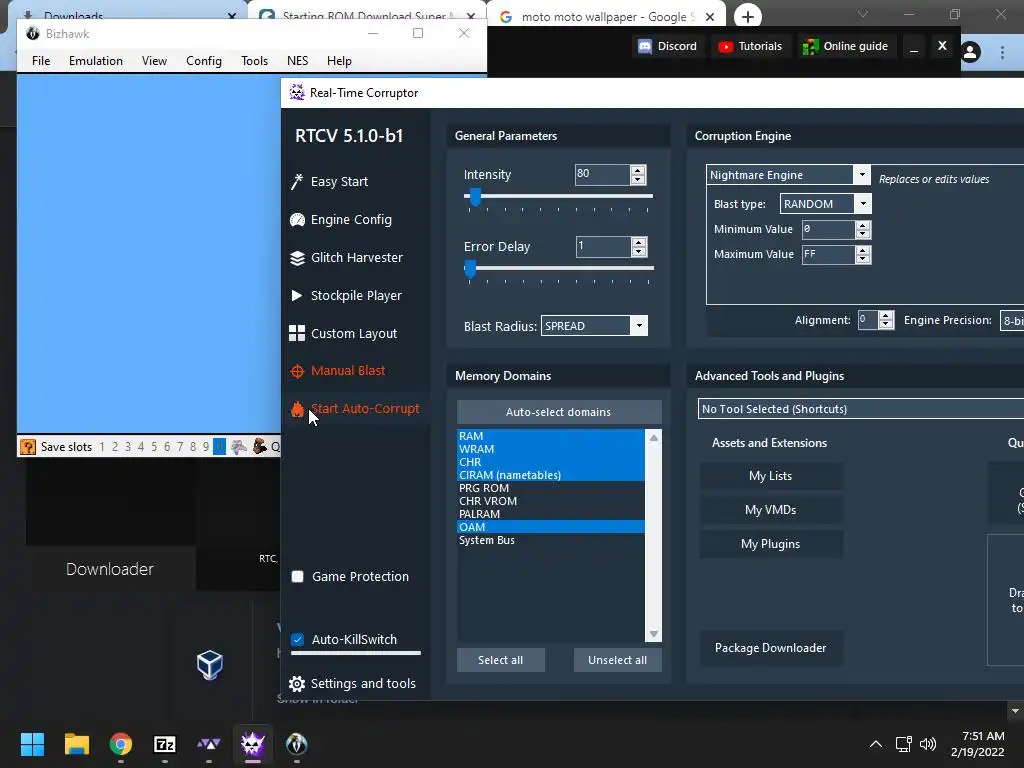
Task: Open Bizhawk Config menu
Action: point(204,61)
